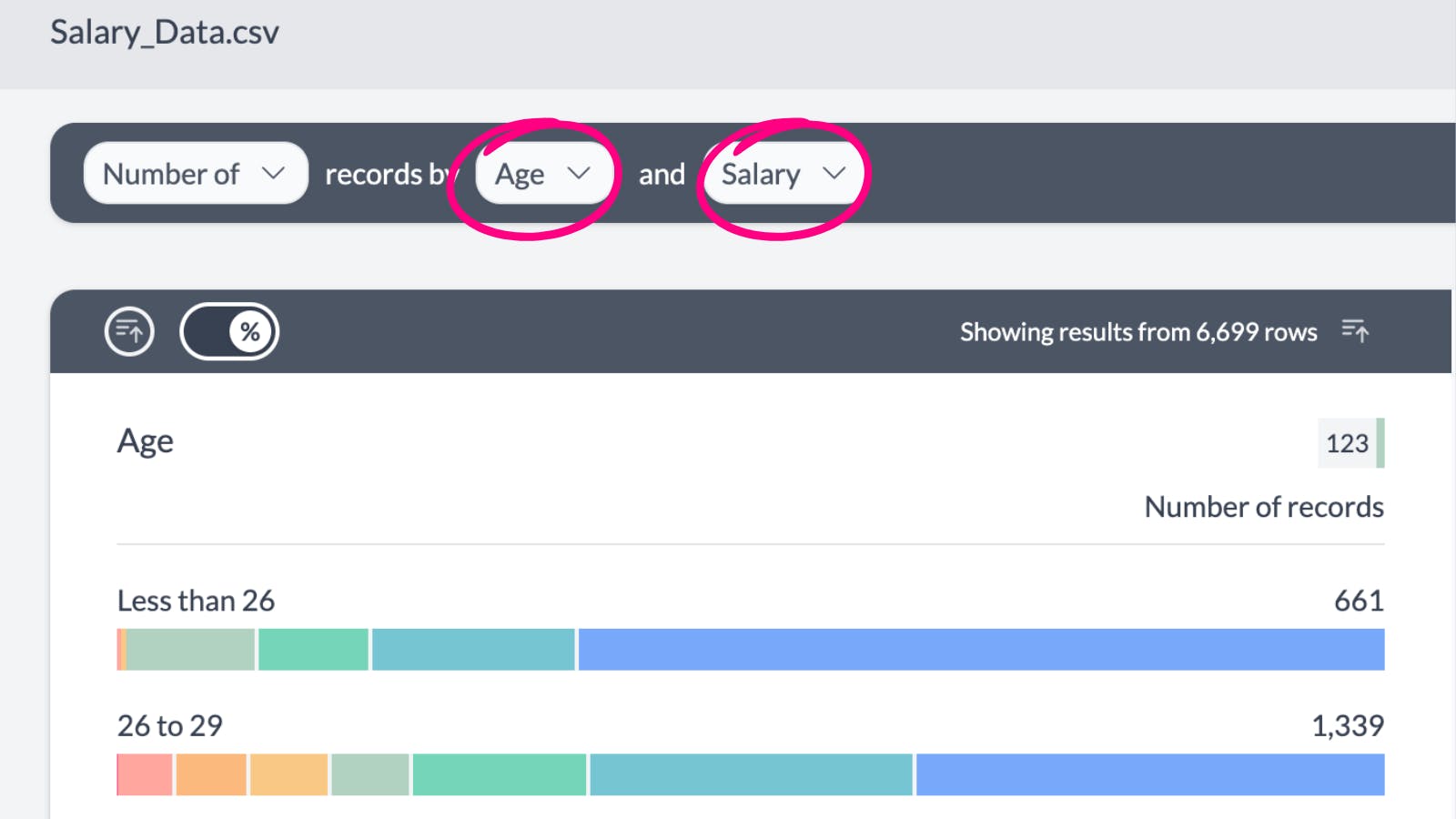Open the Salary dropdown

[x=784, y=173]
